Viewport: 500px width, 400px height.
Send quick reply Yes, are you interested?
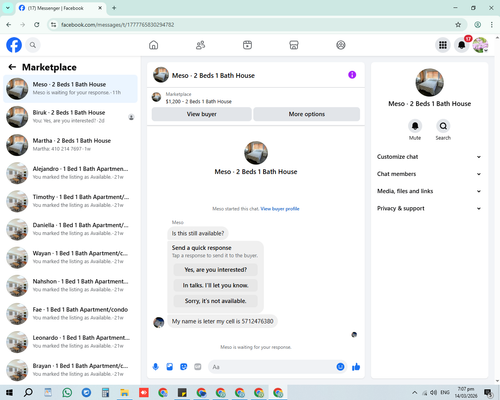coord(216,270)
